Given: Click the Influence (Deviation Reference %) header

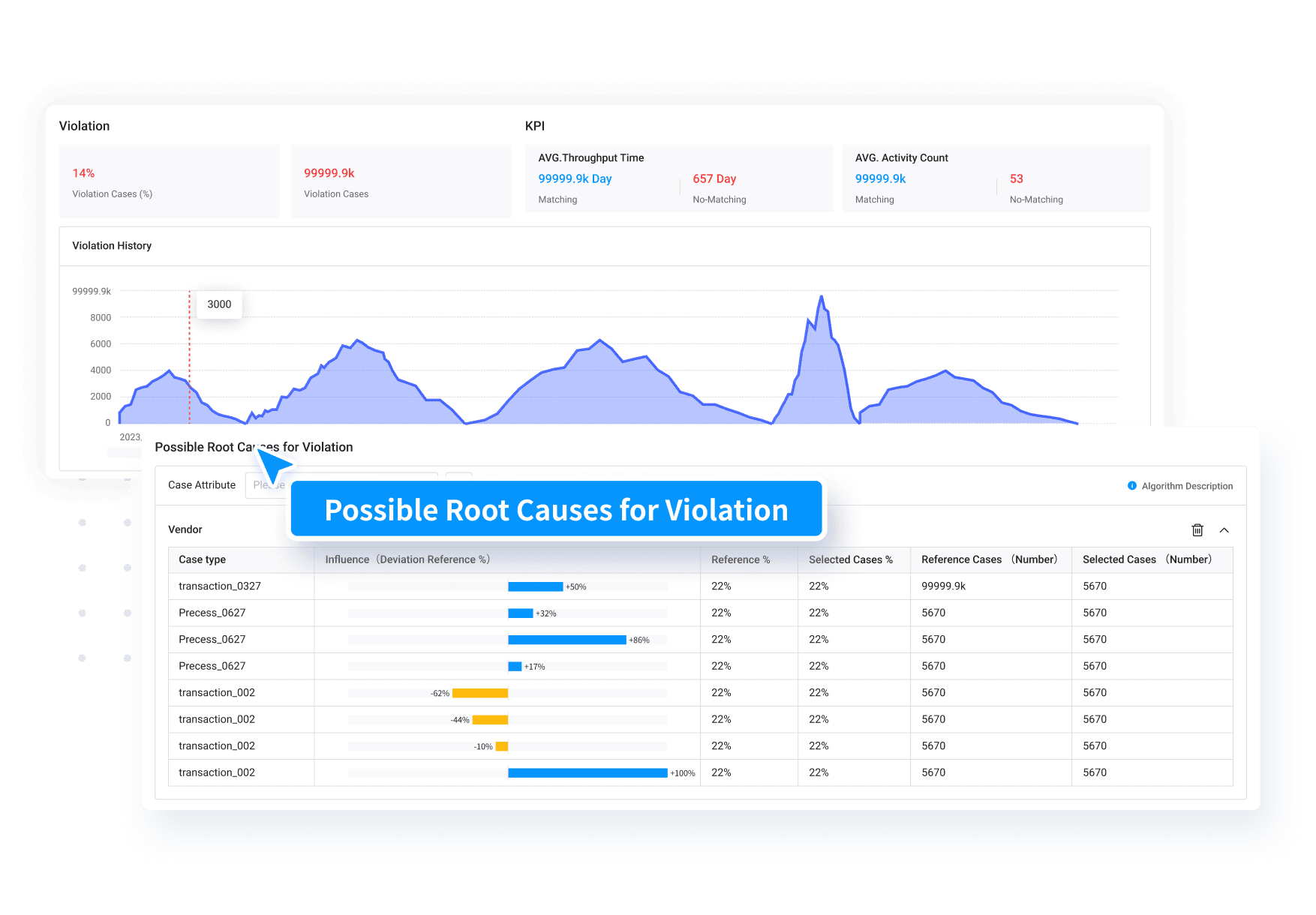Looking at the screenshot, I should (407, 559).
